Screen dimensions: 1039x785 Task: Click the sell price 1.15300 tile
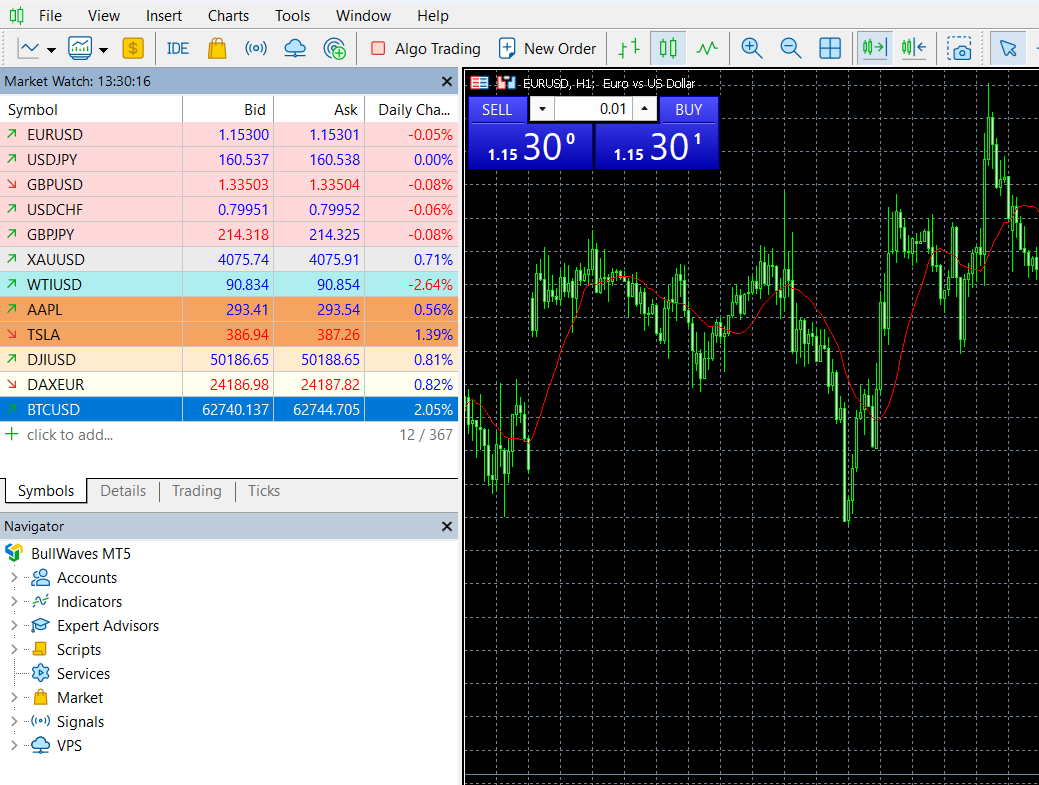point(531,146)
